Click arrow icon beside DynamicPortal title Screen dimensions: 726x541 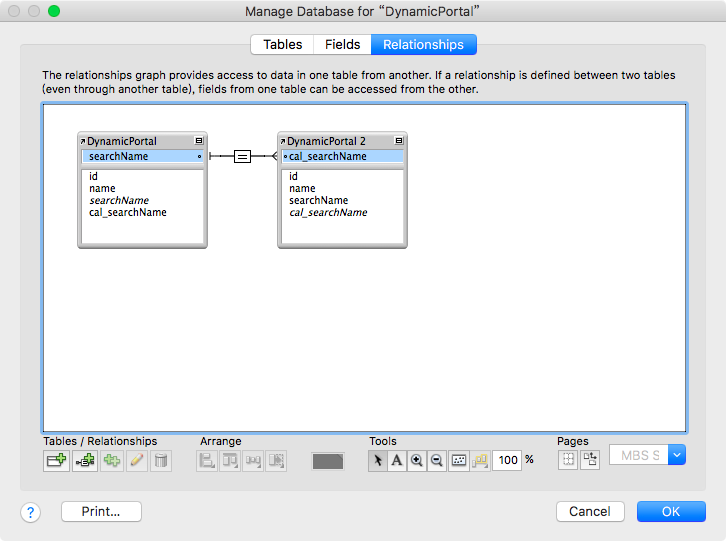(82, 141)
